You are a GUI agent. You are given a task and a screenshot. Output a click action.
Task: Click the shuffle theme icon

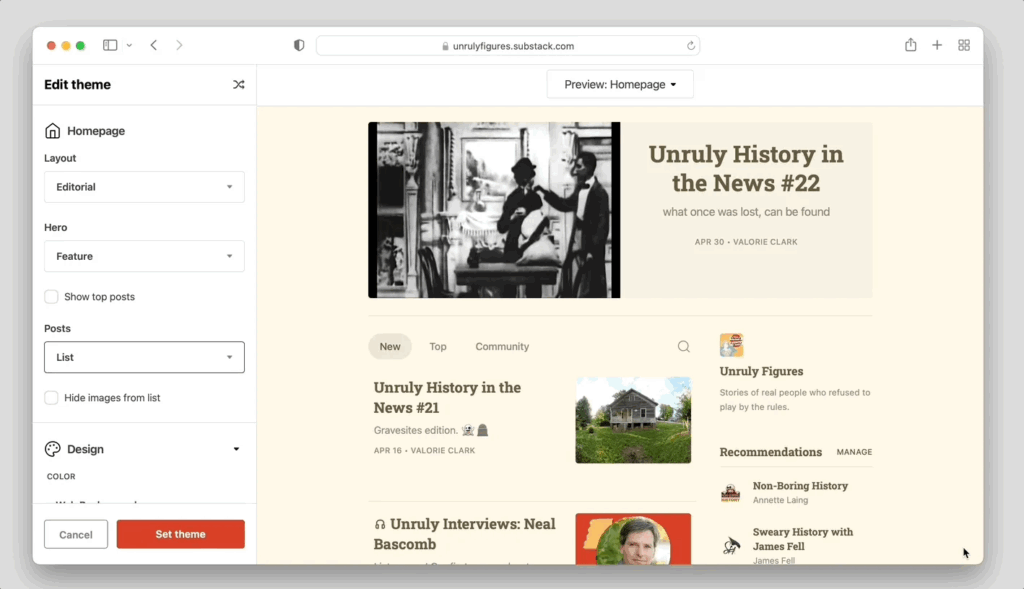pyautogui.click(x=238, y=85)
